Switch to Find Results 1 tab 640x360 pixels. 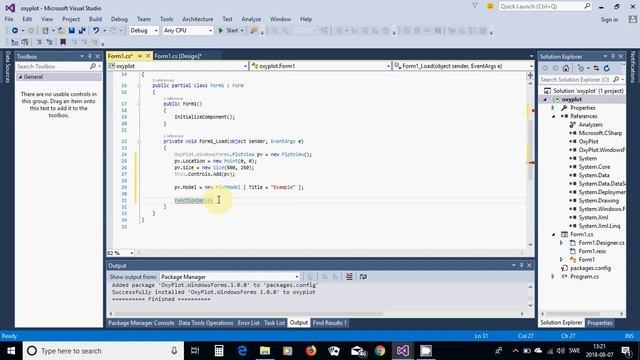point(329,323)
